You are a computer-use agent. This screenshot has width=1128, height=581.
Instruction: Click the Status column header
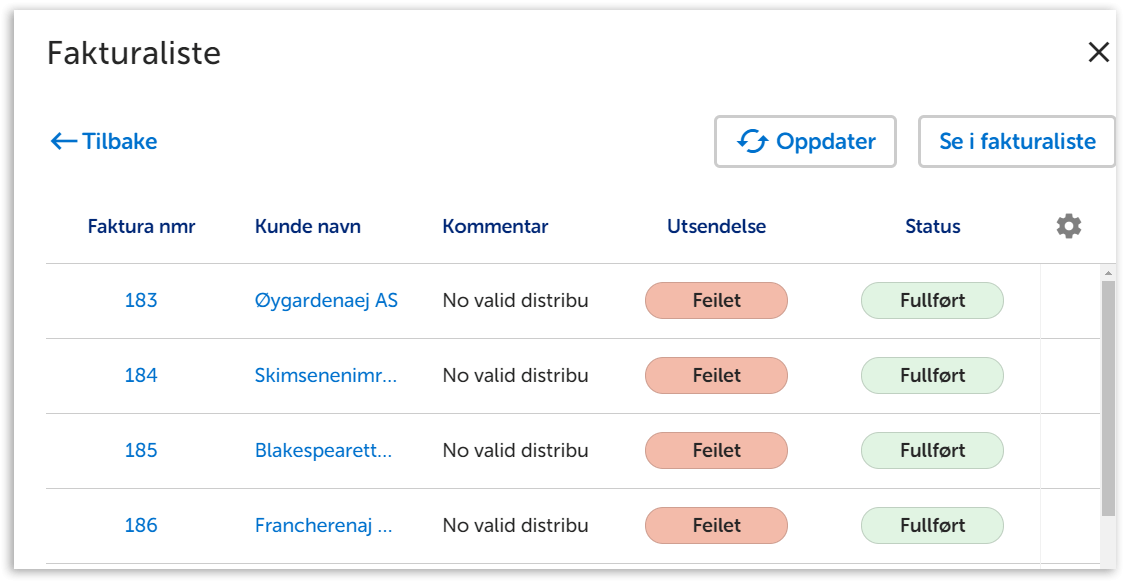click(x=932, y=226)
